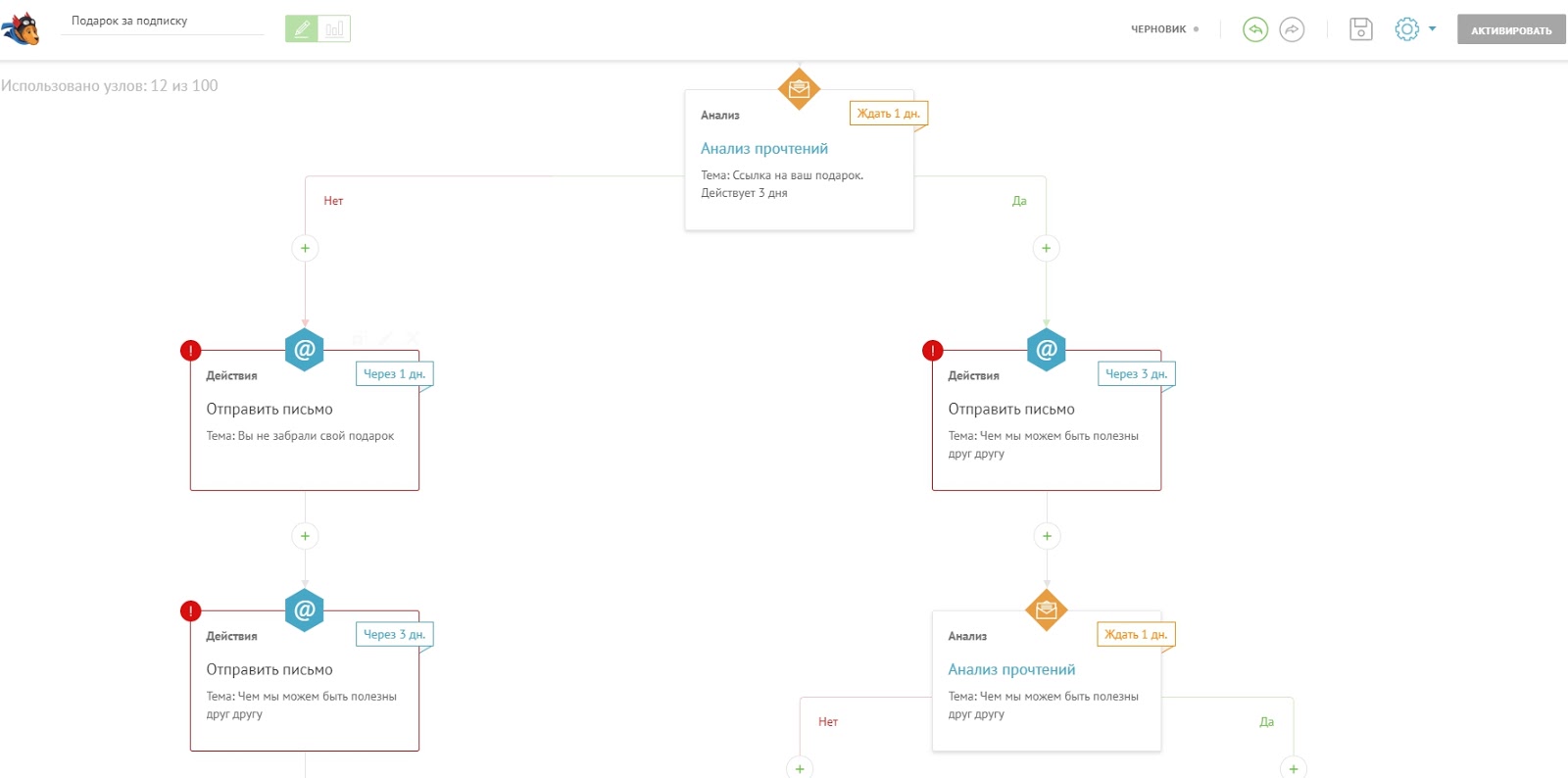Add a node under the top 'Да' branch

click(1046, 248)
